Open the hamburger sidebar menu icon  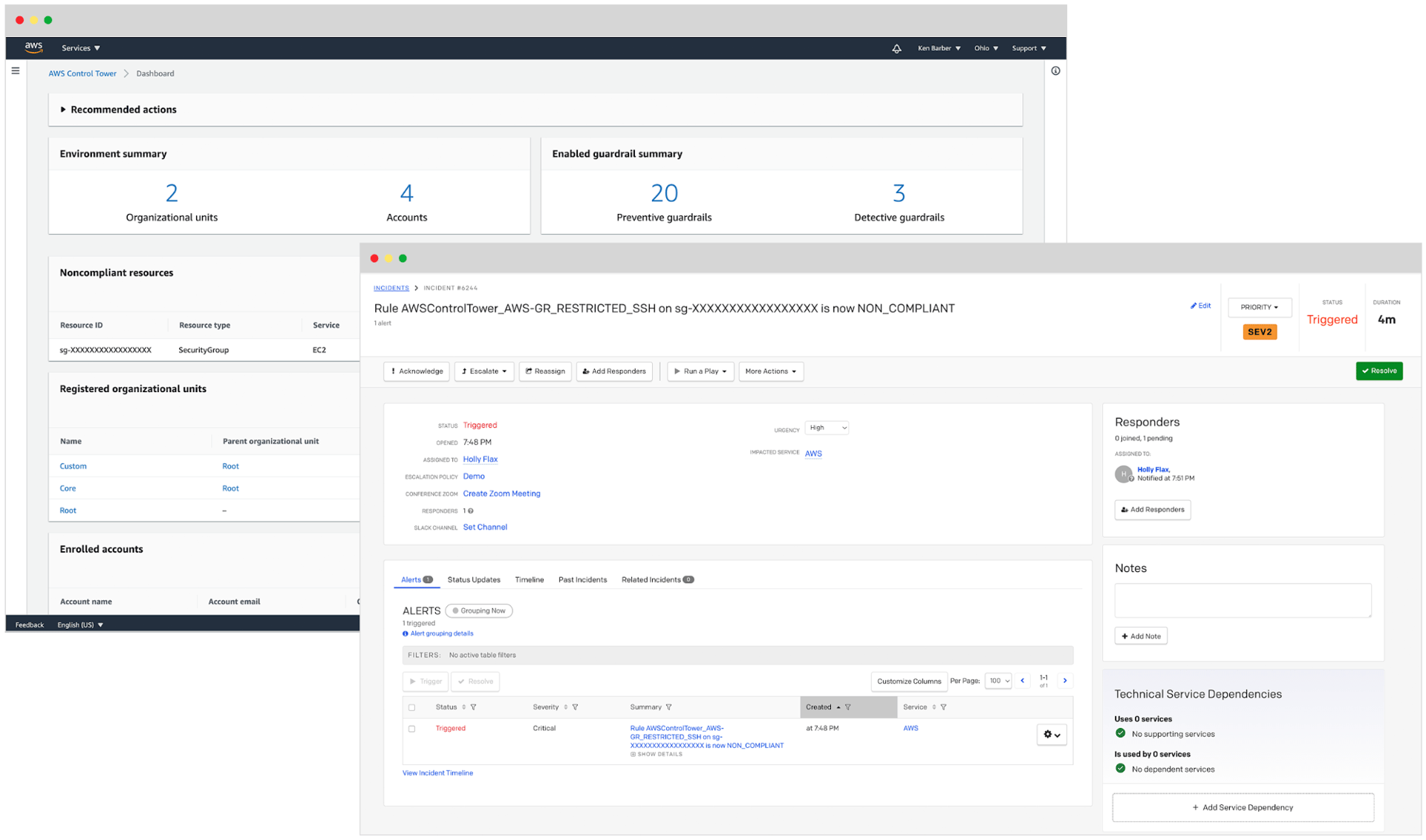16,71
